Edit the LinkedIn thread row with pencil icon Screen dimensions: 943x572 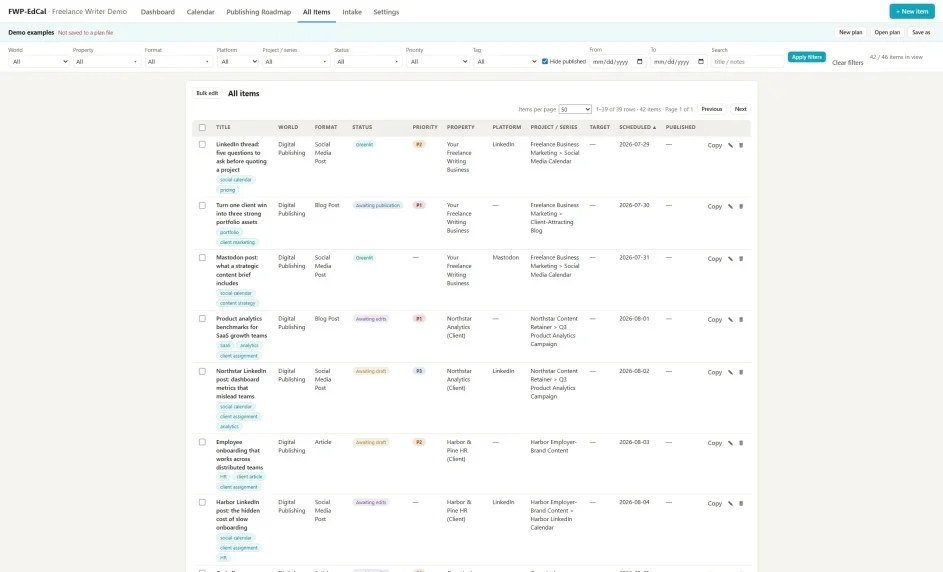[730, 146]
